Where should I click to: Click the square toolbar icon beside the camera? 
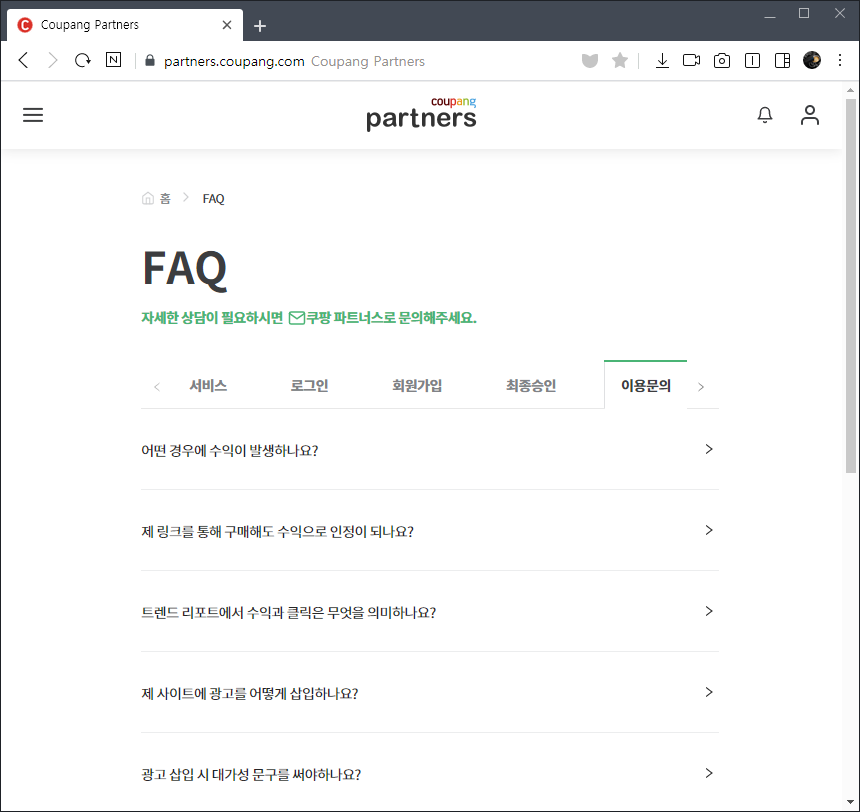click(x=752, y=60)
